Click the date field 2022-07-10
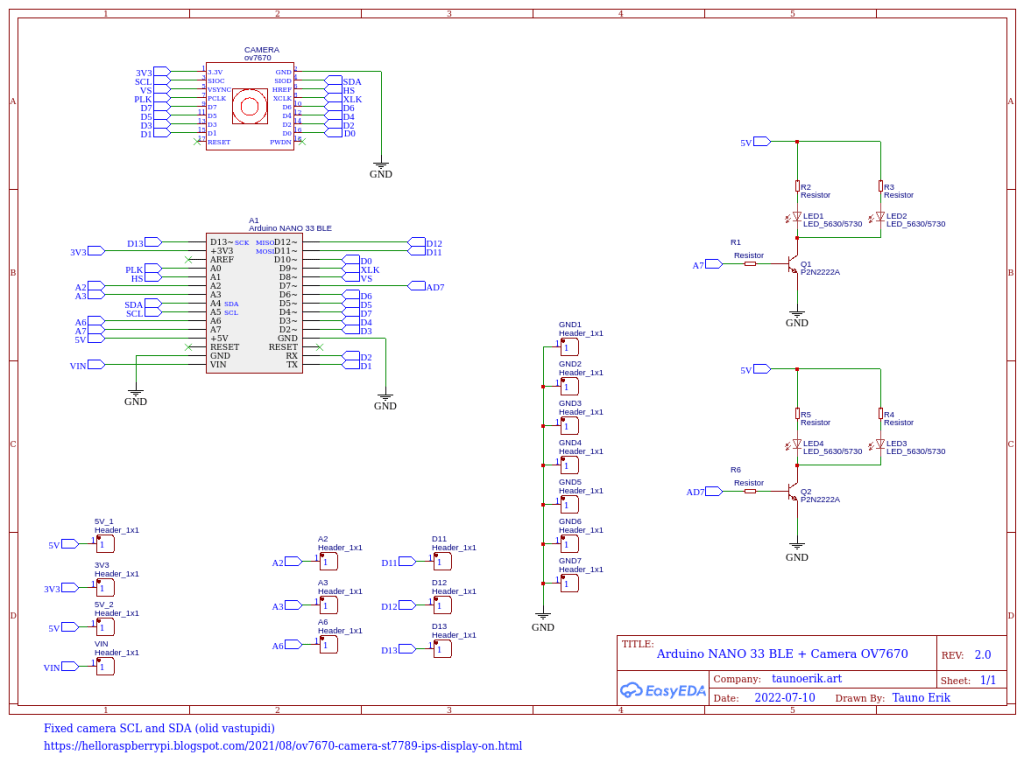Viewport: 1024px width, 762px height. click(x=785, y=698)
